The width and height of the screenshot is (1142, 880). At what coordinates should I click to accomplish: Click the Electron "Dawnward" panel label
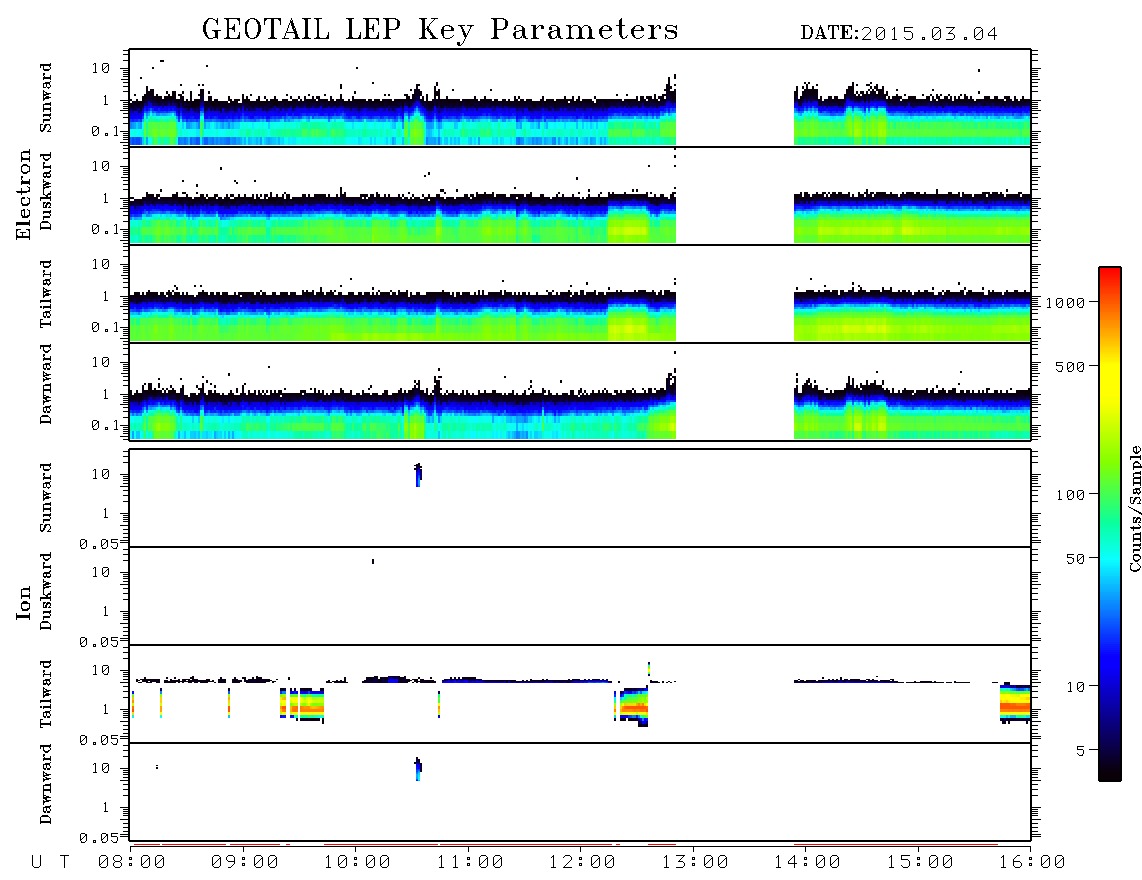point(46,384)
